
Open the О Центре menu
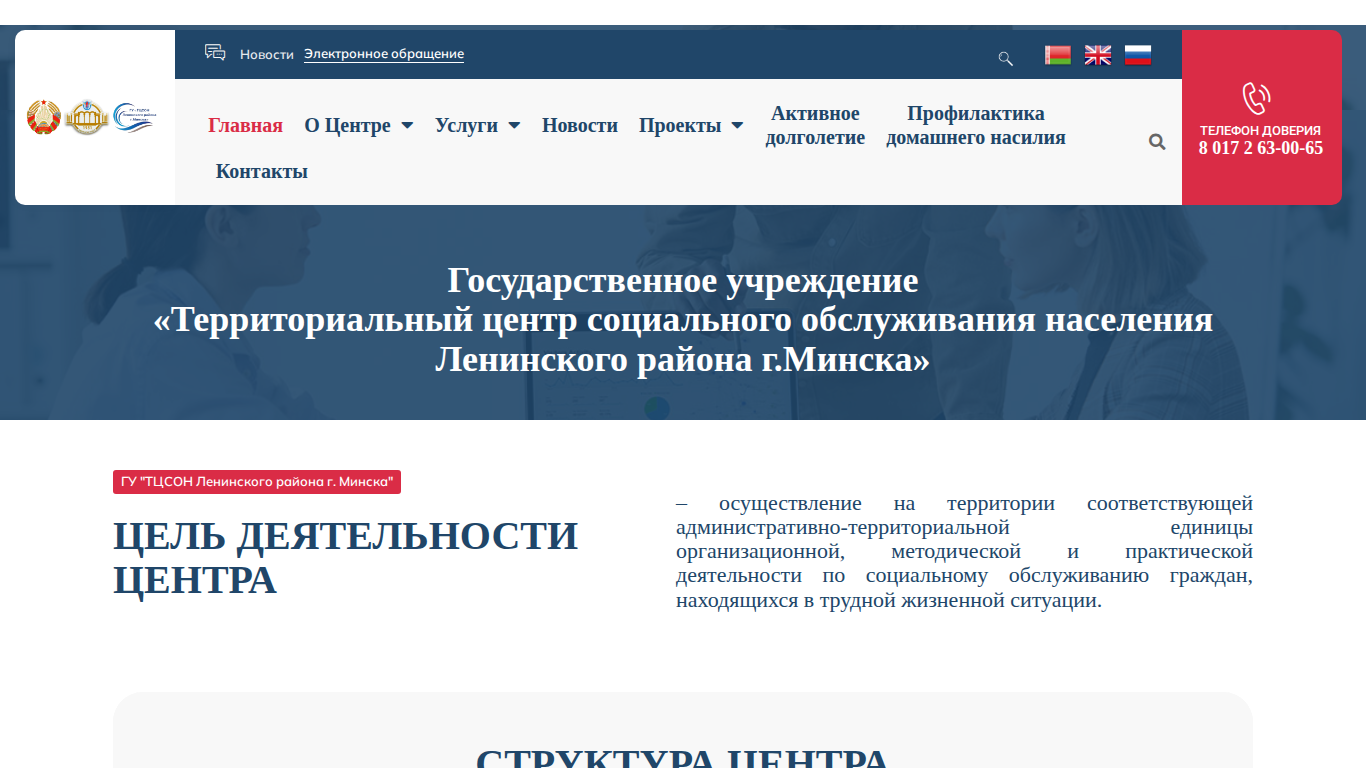coord(348,125)
